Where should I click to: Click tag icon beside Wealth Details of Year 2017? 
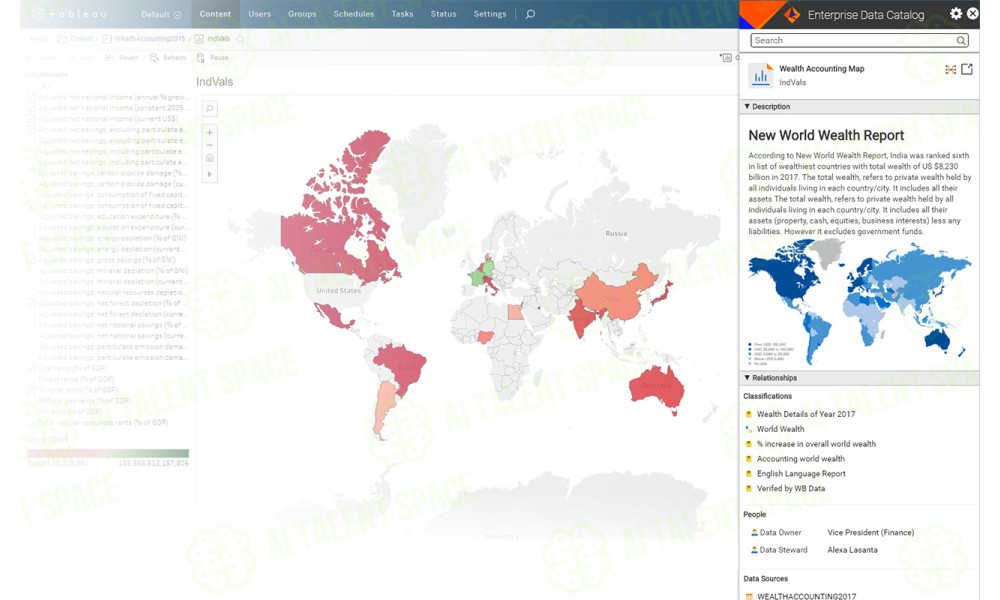tap(749, 414)
